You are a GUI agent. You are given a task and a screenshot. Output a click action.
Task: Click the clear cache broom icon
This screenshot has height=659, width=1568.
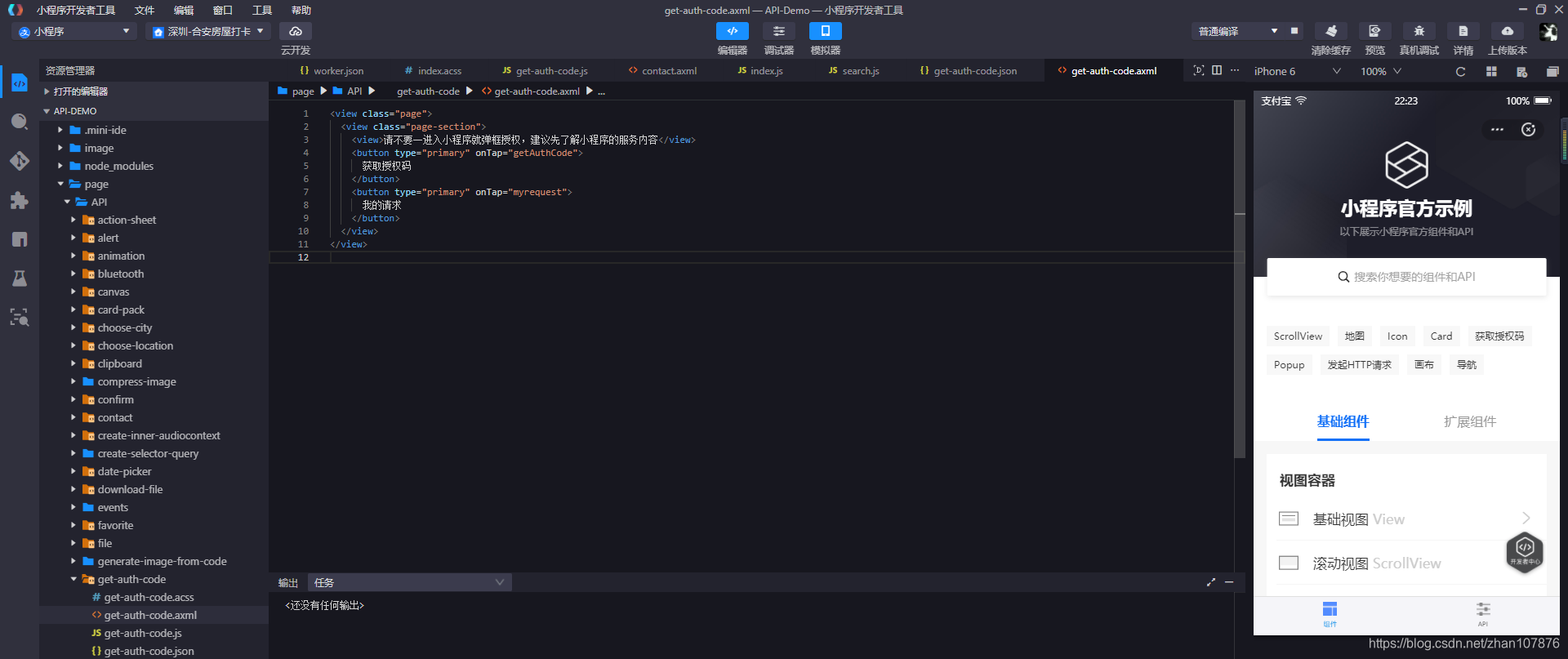(x=1331, y=31)
